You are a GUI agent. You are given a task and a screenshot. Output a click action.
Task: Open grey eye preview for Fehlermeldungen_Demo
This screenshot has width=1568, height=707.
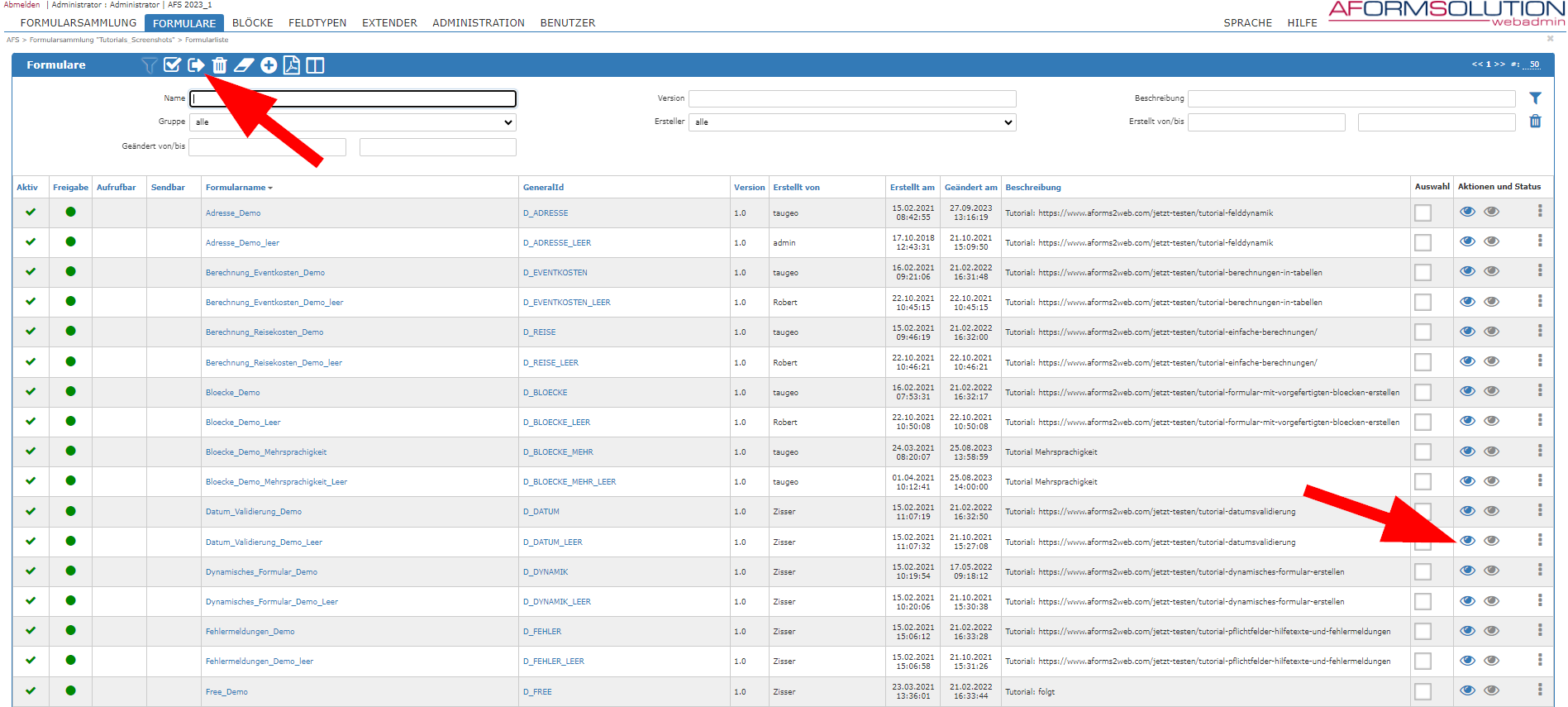[x=1491, y=630]
